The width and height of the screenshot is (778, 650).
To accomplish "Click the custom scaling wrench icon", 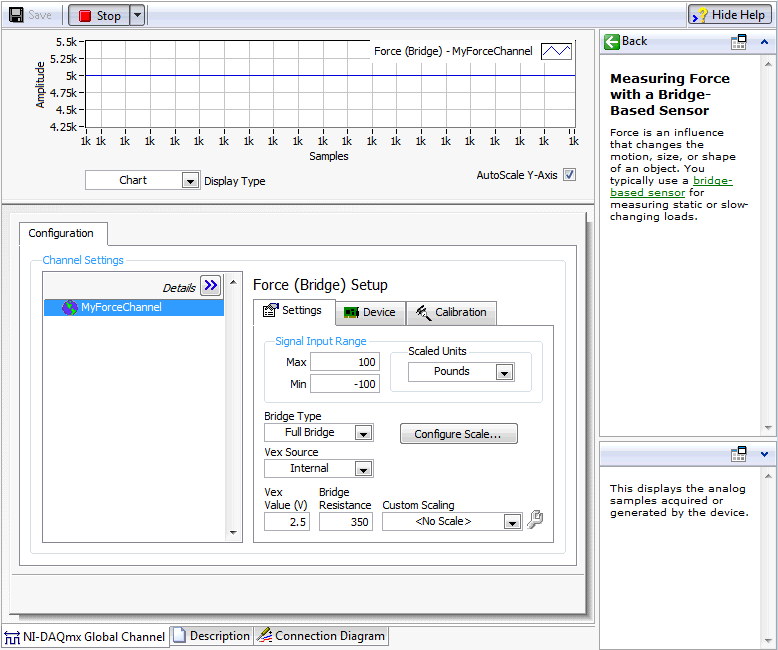I will tap(535, 520).
